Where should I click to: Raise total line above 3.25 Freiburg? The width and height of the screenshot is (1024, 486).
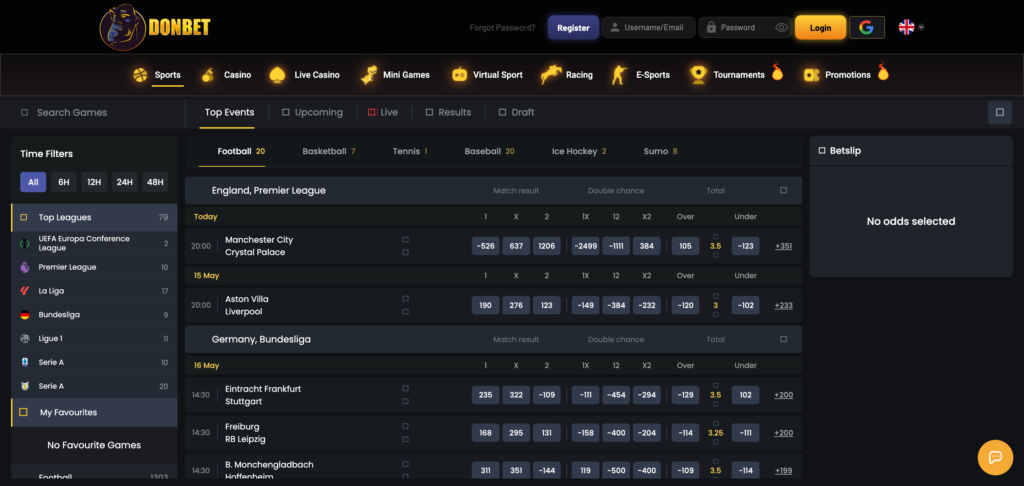(x=716, y=423)
